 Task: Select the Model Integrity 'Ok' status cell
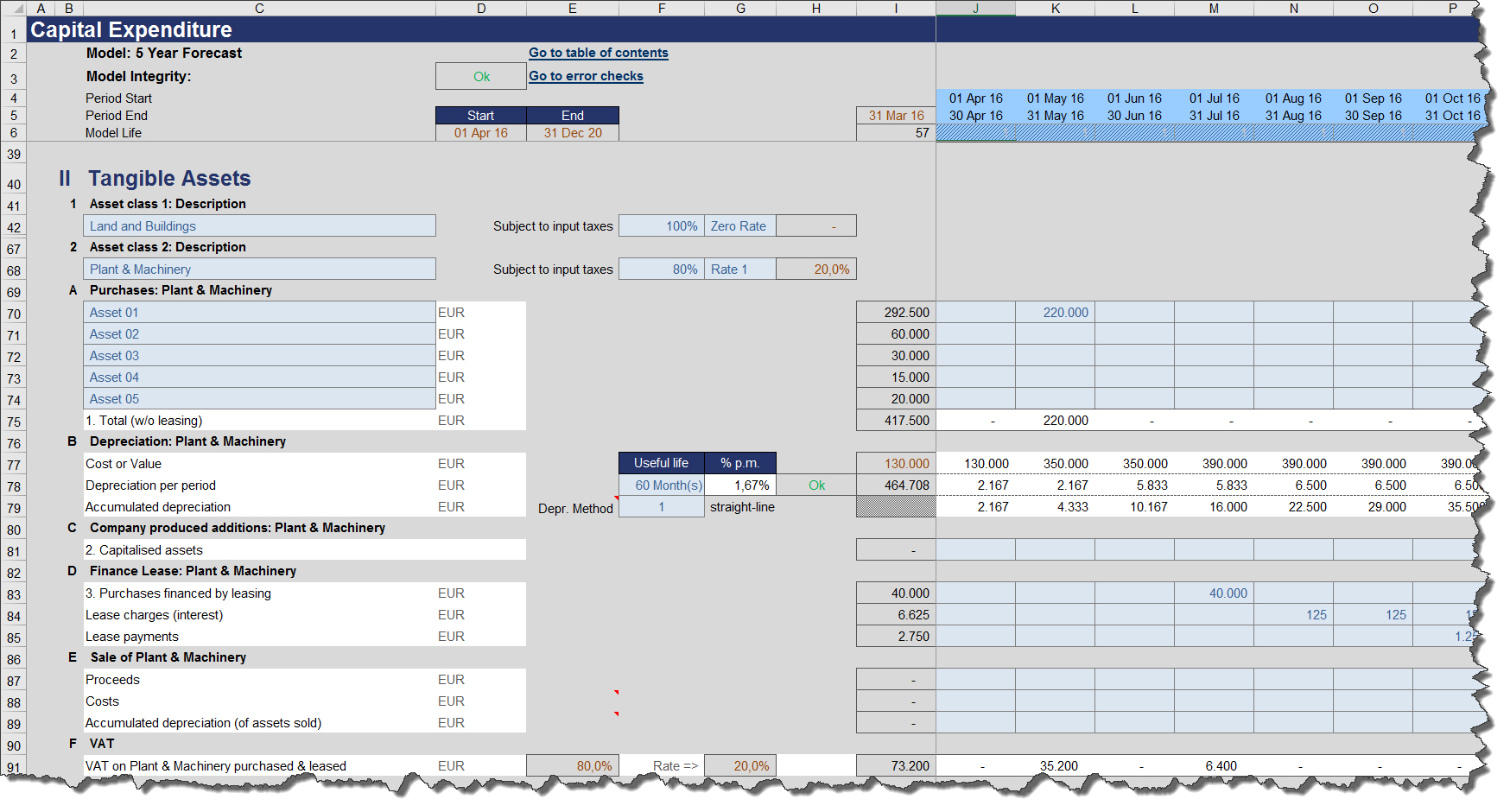coord(481,77)
